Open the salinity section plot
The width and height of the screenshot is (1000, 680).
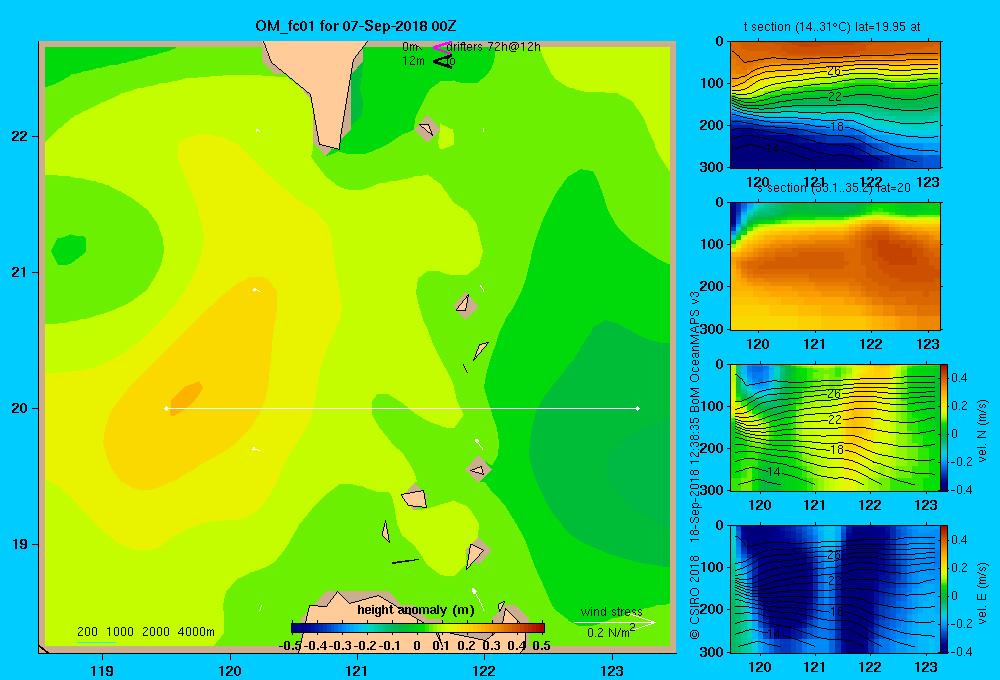pos(835,265)
